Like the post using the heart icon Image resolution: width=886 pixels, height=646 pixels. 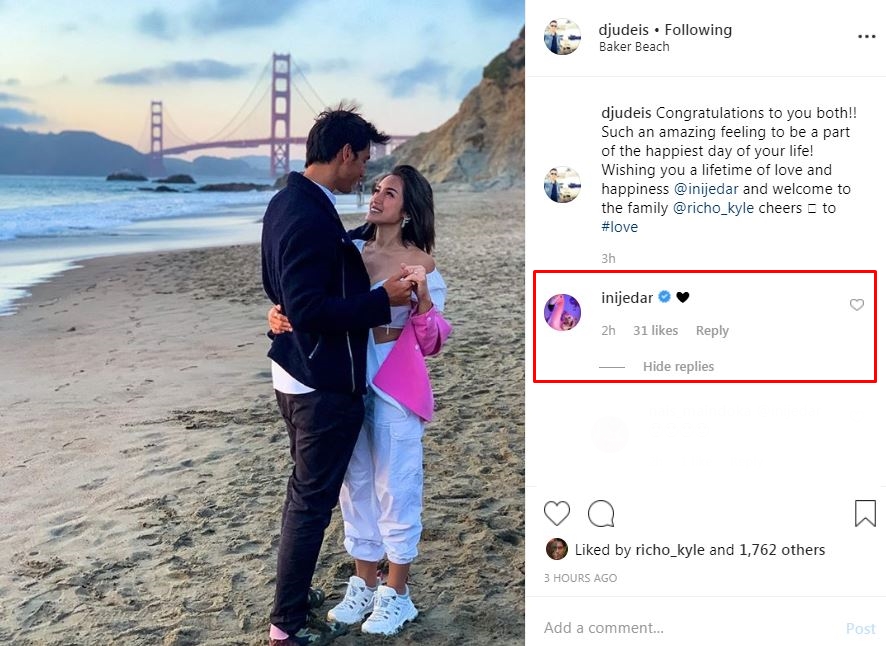[x=557, y=513]
